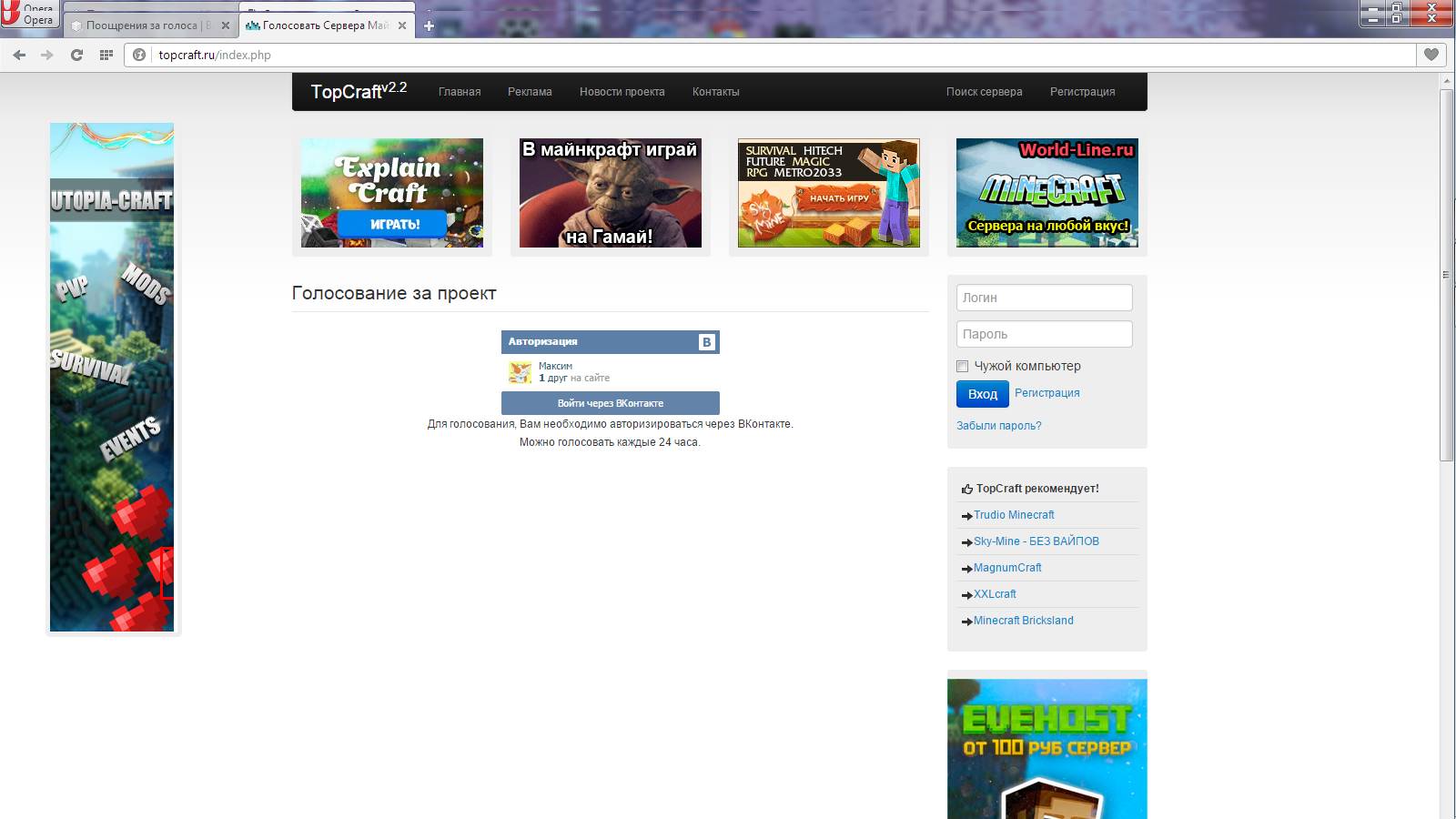
Task: Reload the page with the refresh icon
Action: click(76, 55)
